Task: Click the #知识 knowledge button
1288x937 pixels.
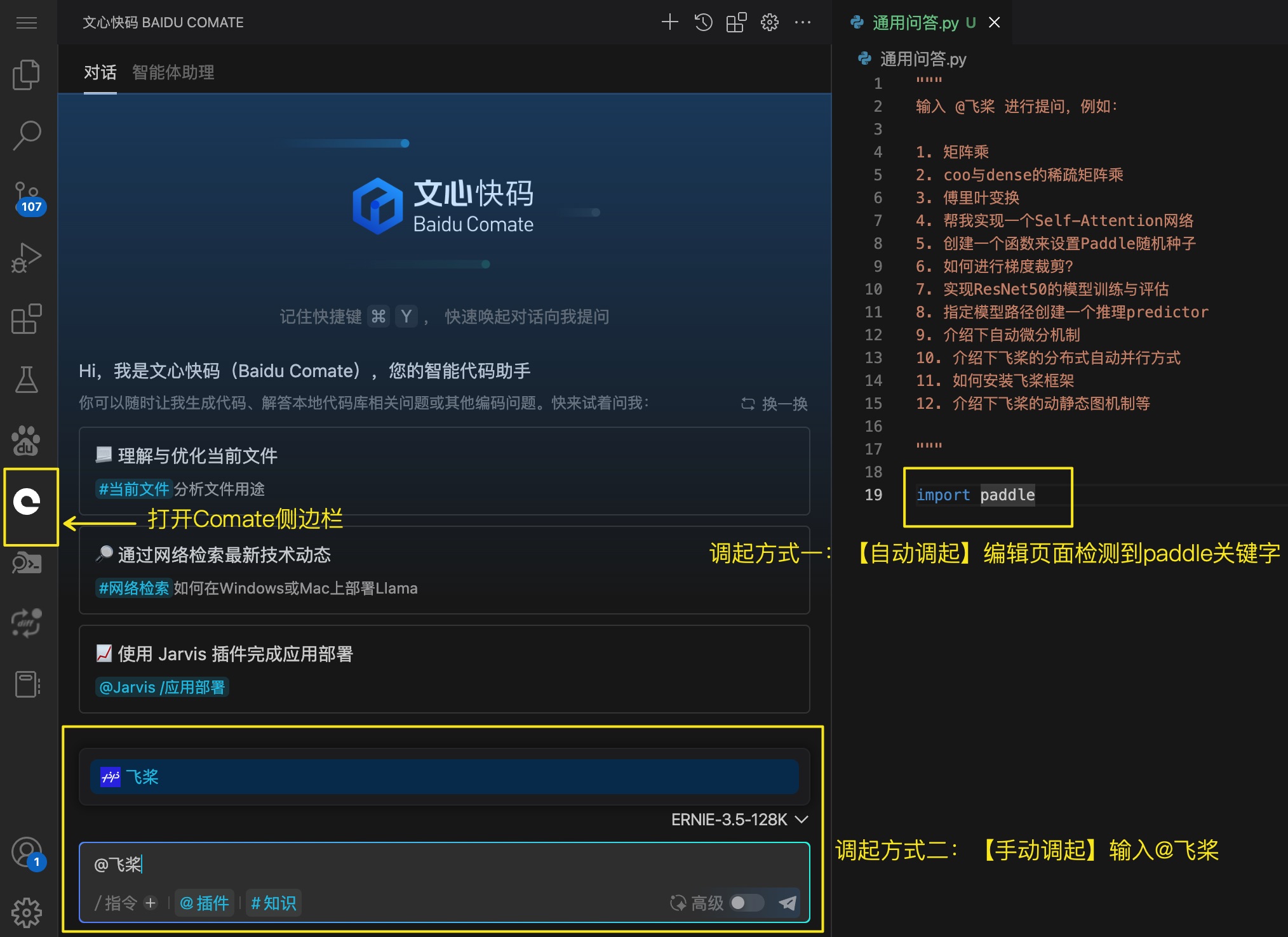Action: click(x=273, y=902)
